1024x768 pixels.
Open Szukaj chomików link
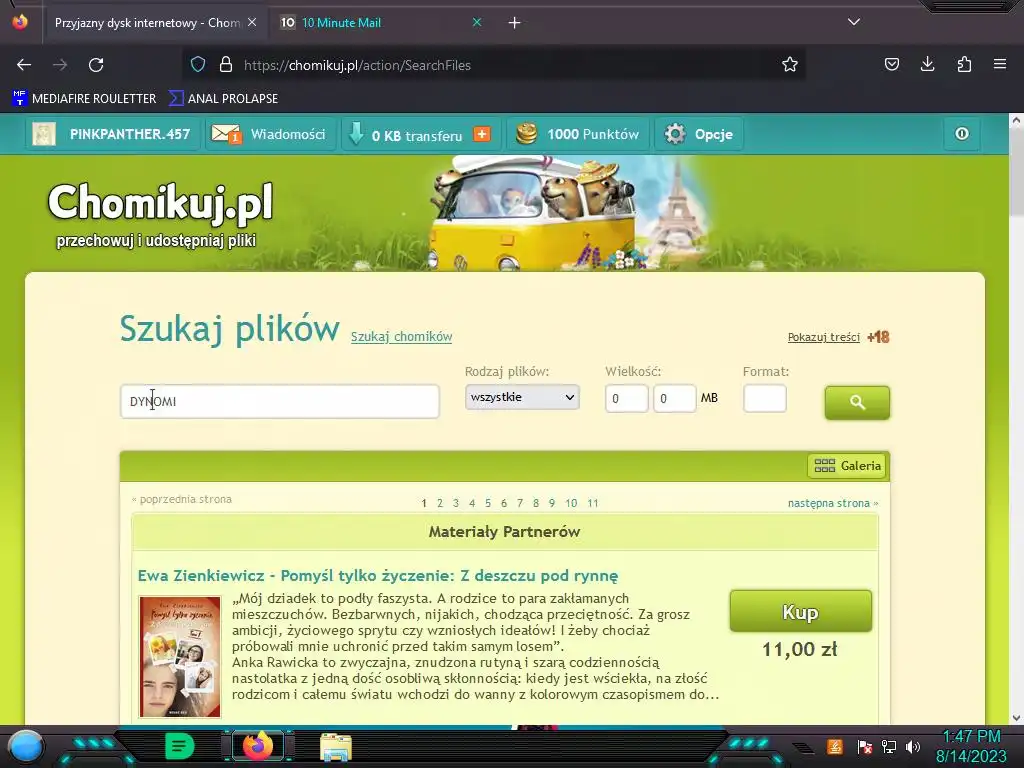401,337
